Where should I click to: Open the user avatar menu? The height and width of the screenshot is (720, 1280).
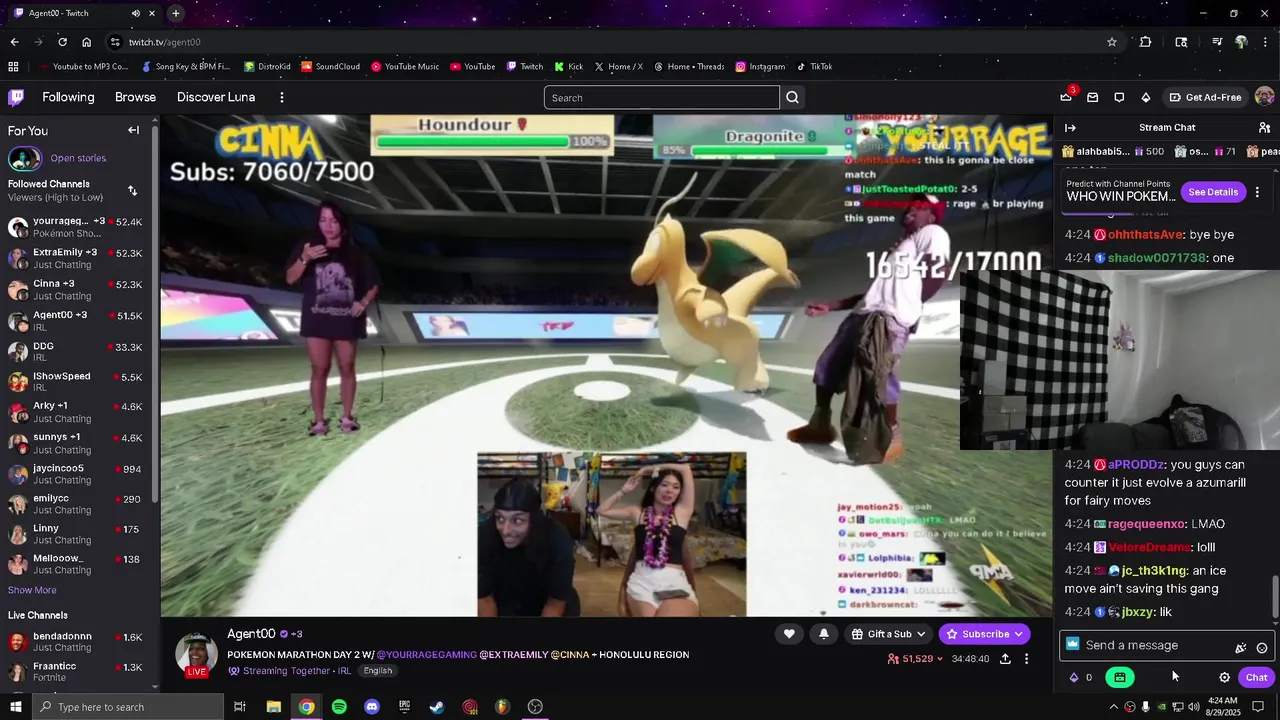[x=1264, y=97]
